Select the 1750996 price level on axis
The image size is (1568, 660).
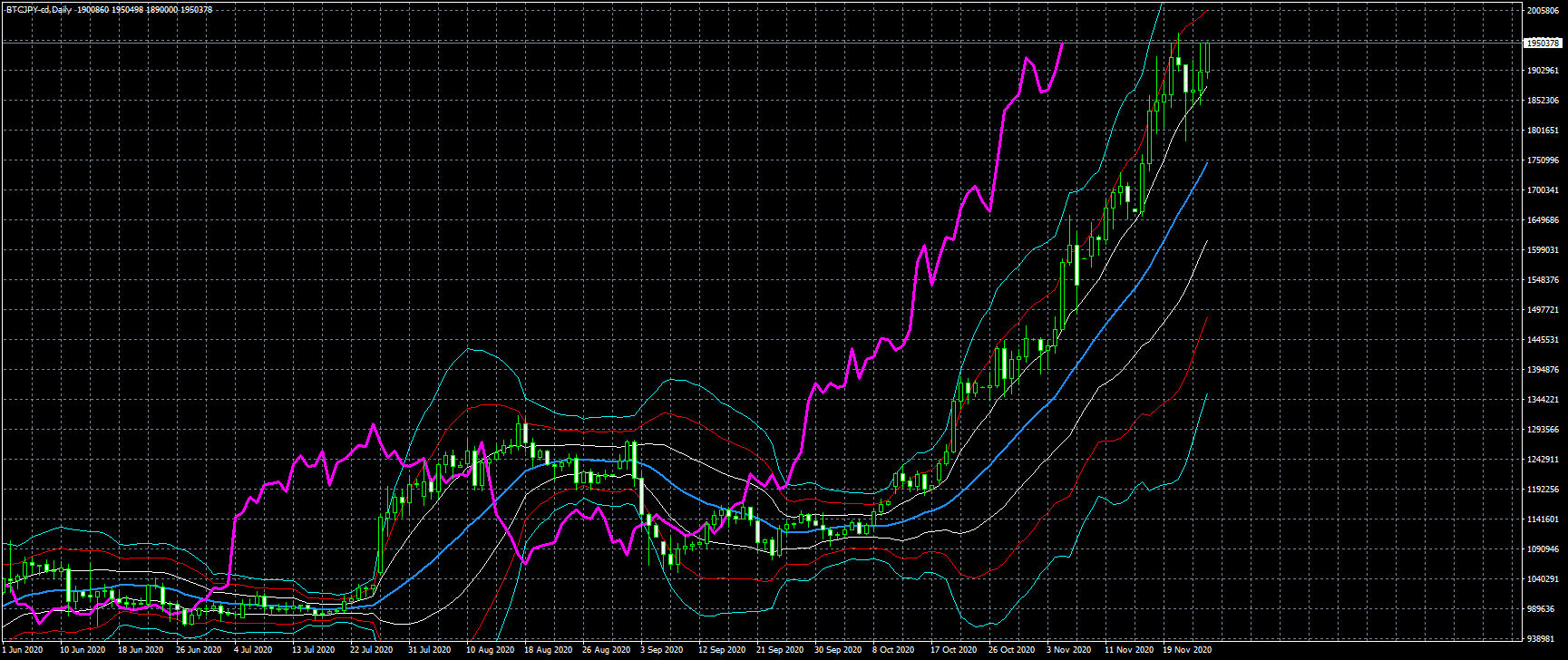1542,160
